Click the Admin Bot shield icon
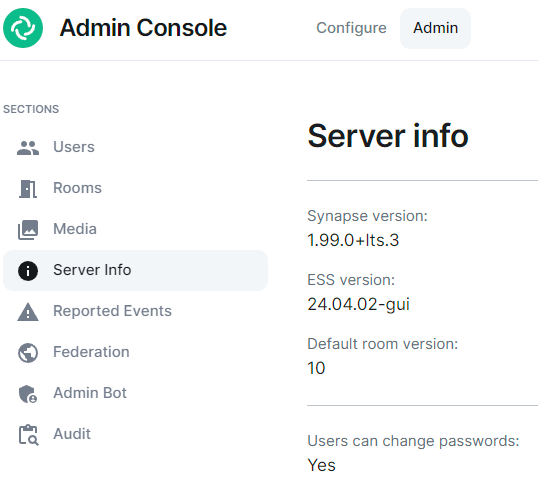 coord(28,394)
